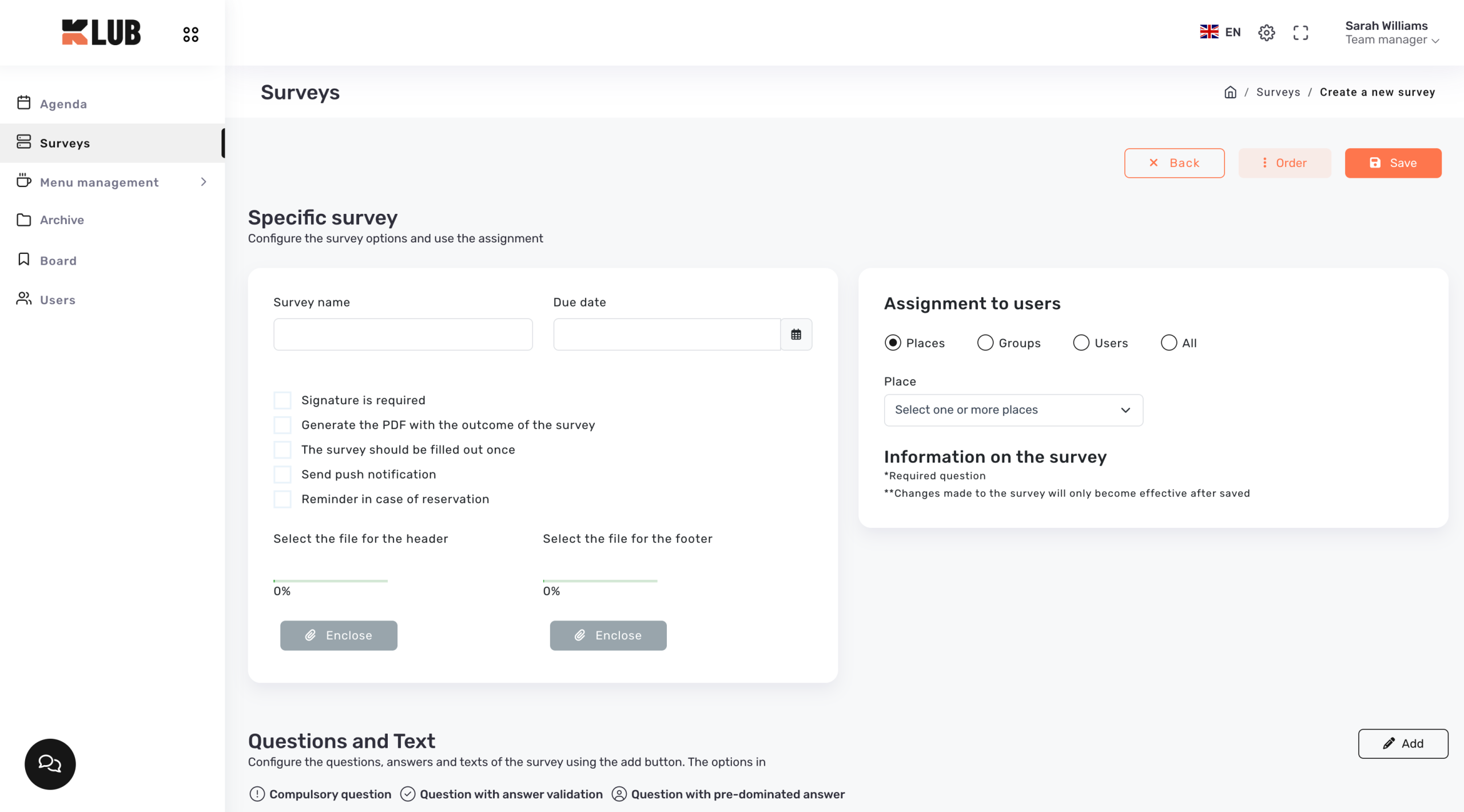Save the new survey

click(x=1393, y=163)
